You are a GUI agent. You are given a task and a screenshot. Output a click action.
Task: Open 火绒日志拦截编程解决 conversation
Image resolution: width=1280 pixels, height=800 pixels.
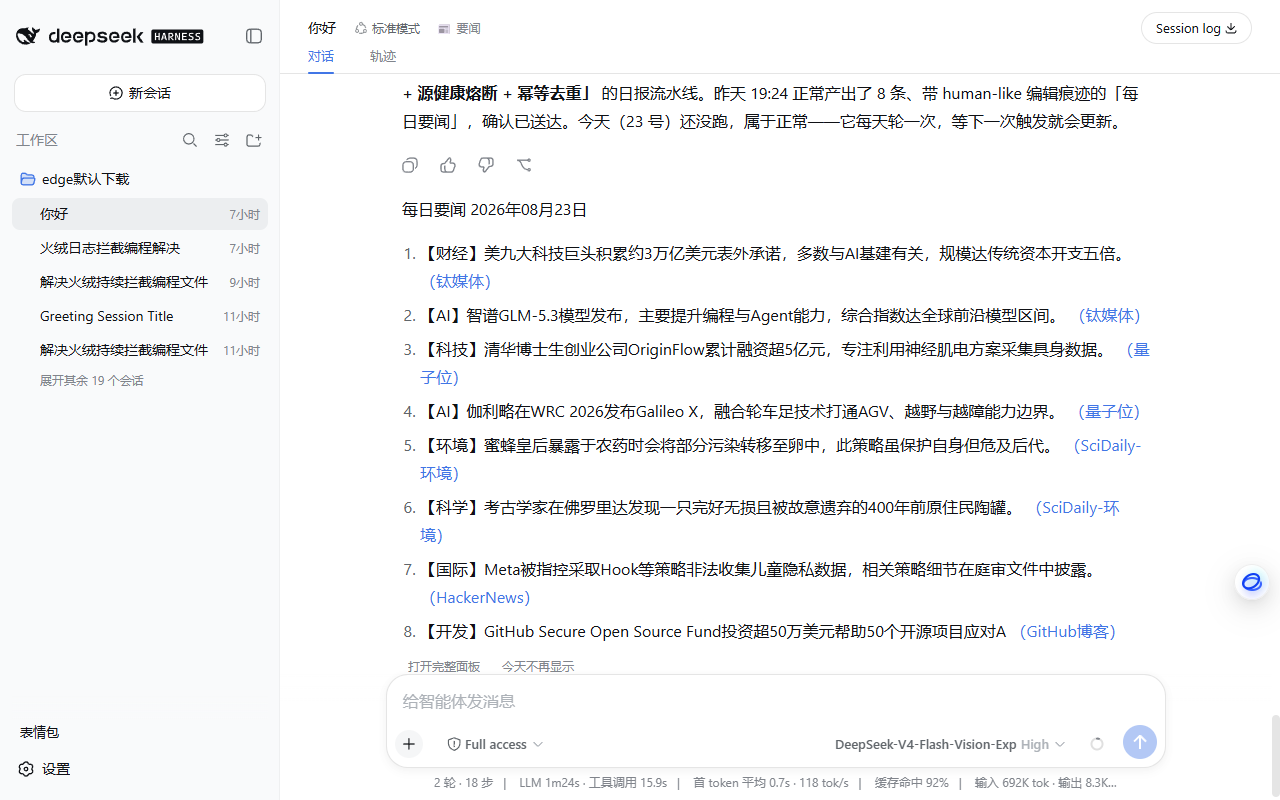pos(140,248)
